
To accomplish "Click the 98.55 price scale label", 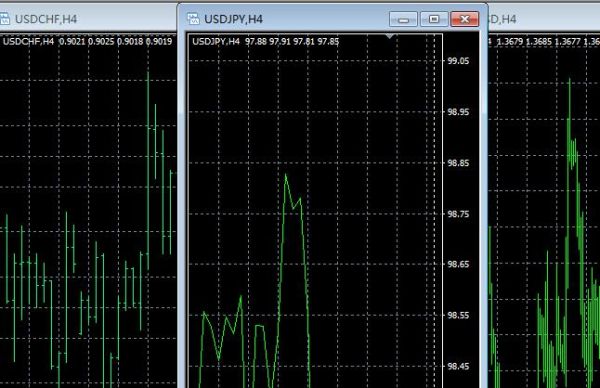I will coord(458,315).
